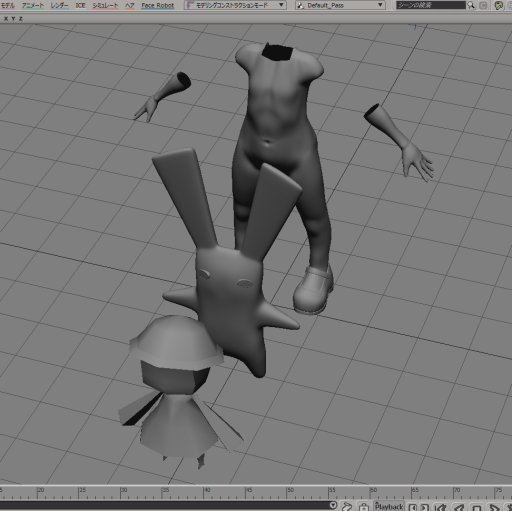Expand the Default_Pass dropdown
512x511 pixels.
[340, 5]
